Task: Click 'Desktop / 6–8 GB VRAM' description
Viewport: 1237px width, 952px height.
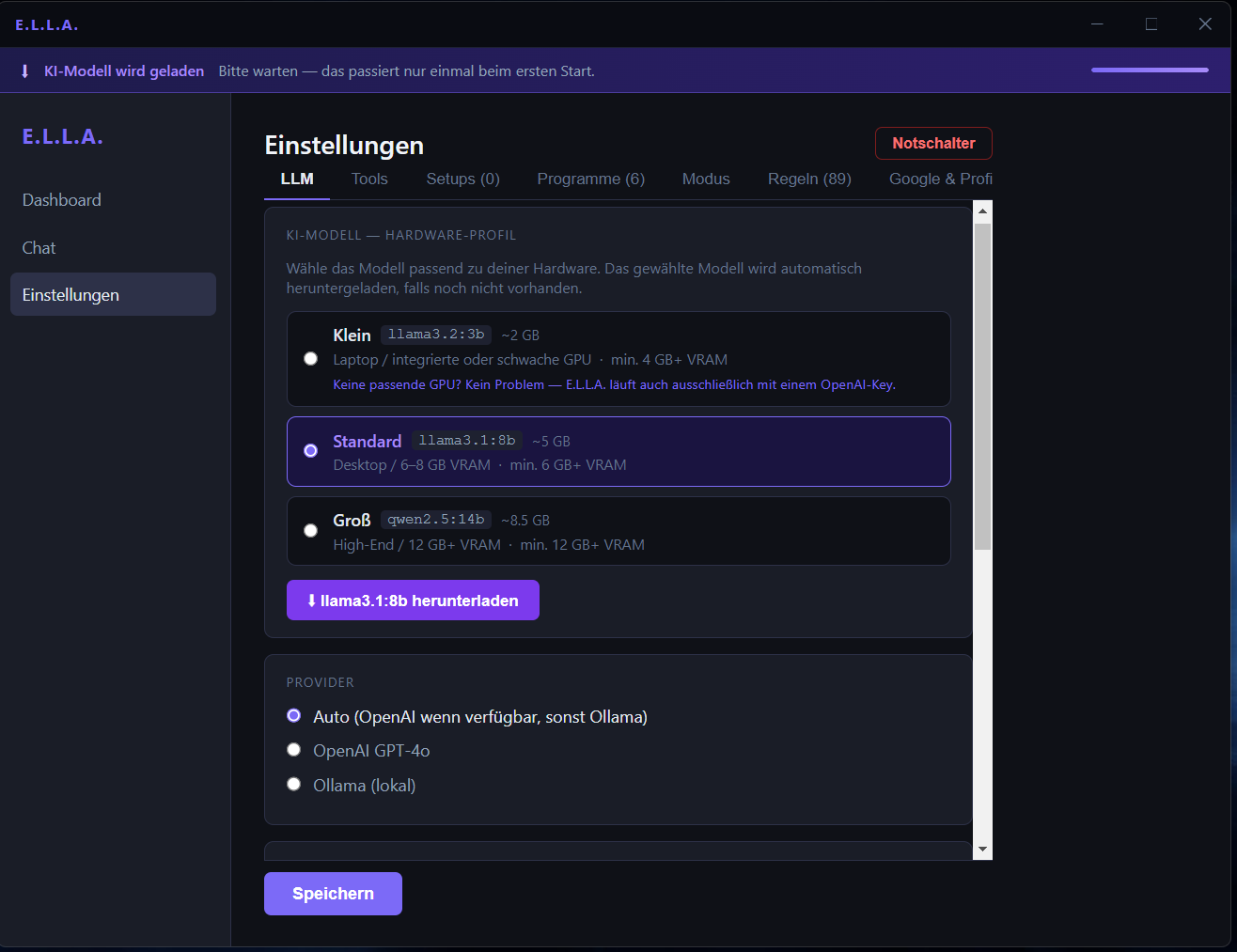Action: (412, 465)
